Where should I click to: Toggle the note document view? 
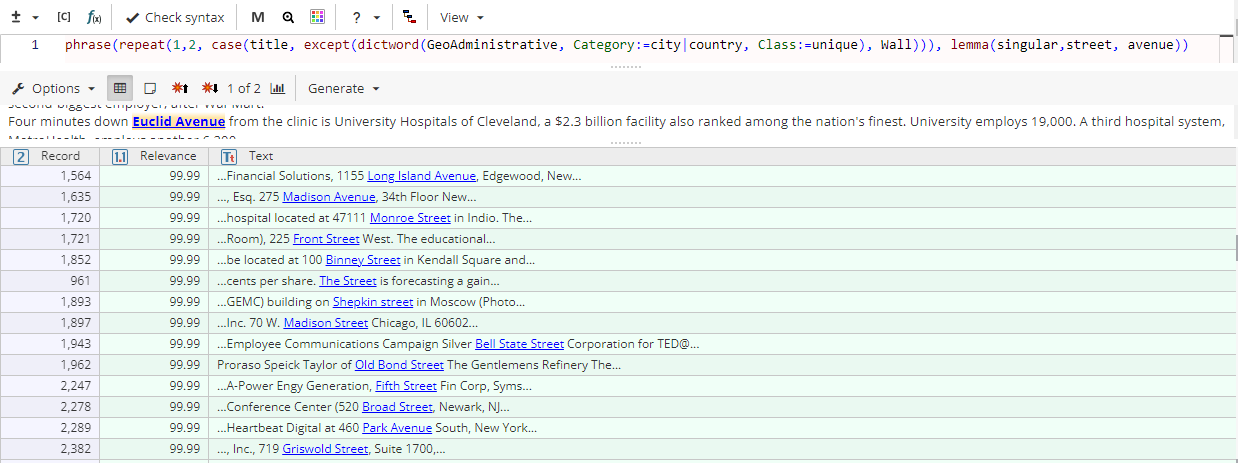point(150,88)
